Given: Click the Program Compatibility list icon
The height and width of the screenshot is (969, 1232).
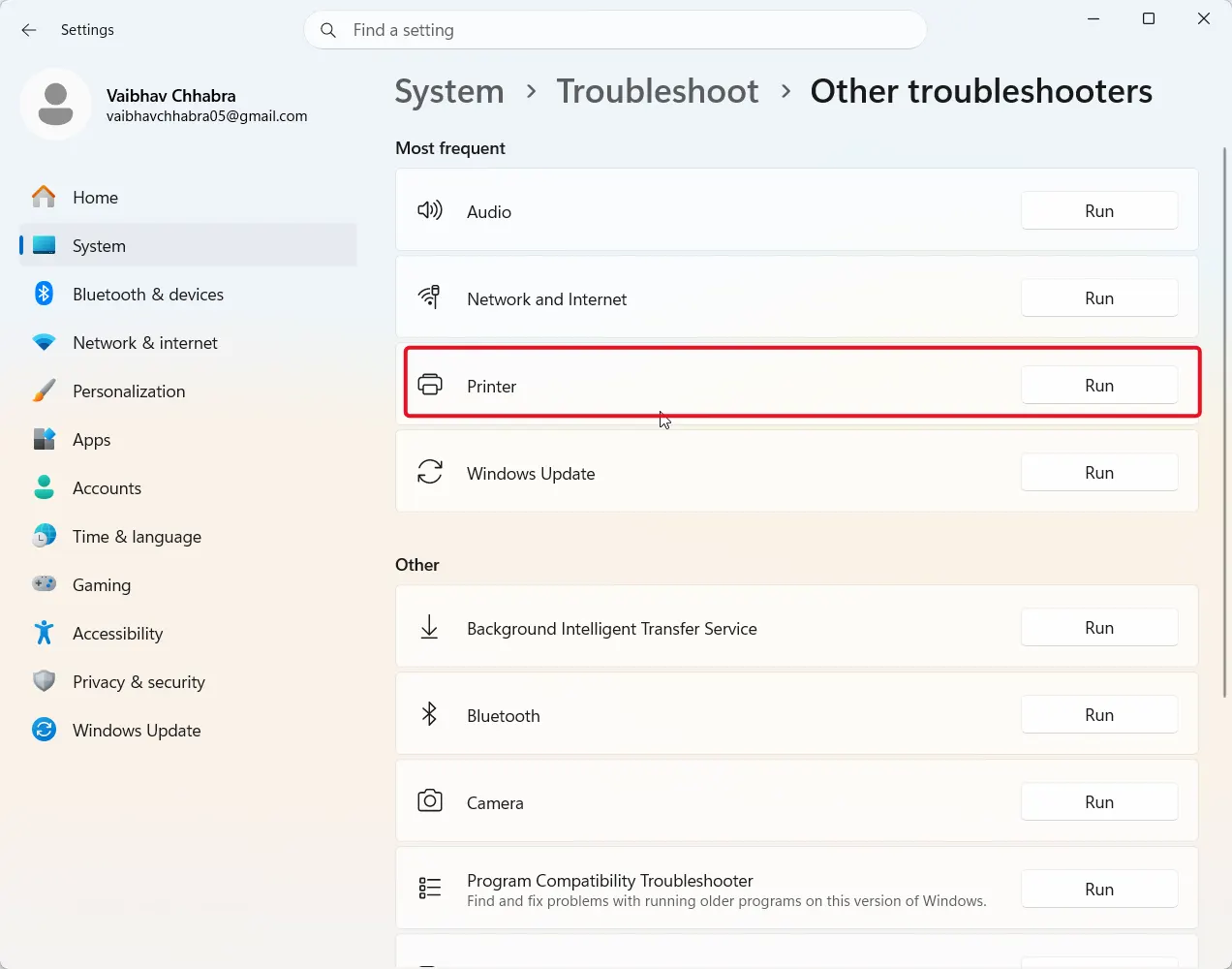Looking at the screenshot, I should 429,889.
